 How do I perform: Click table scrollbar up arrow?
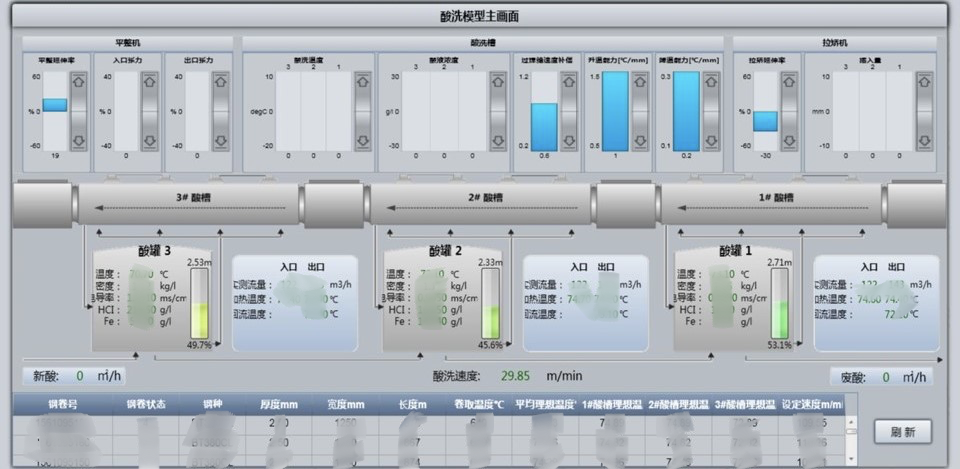[851, 421]
